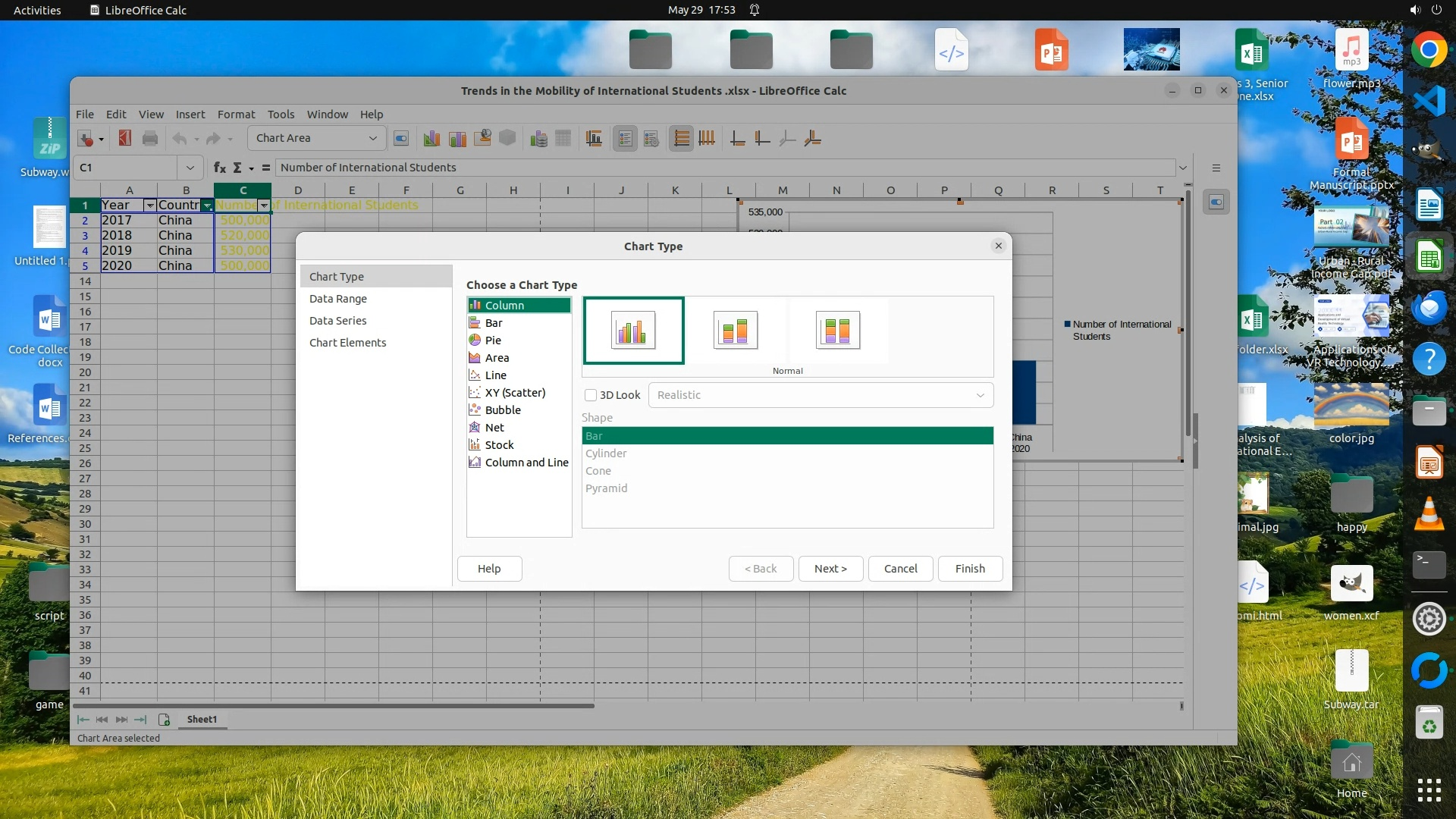Select Cylinder in the Shape list

(x=606, y=453)
